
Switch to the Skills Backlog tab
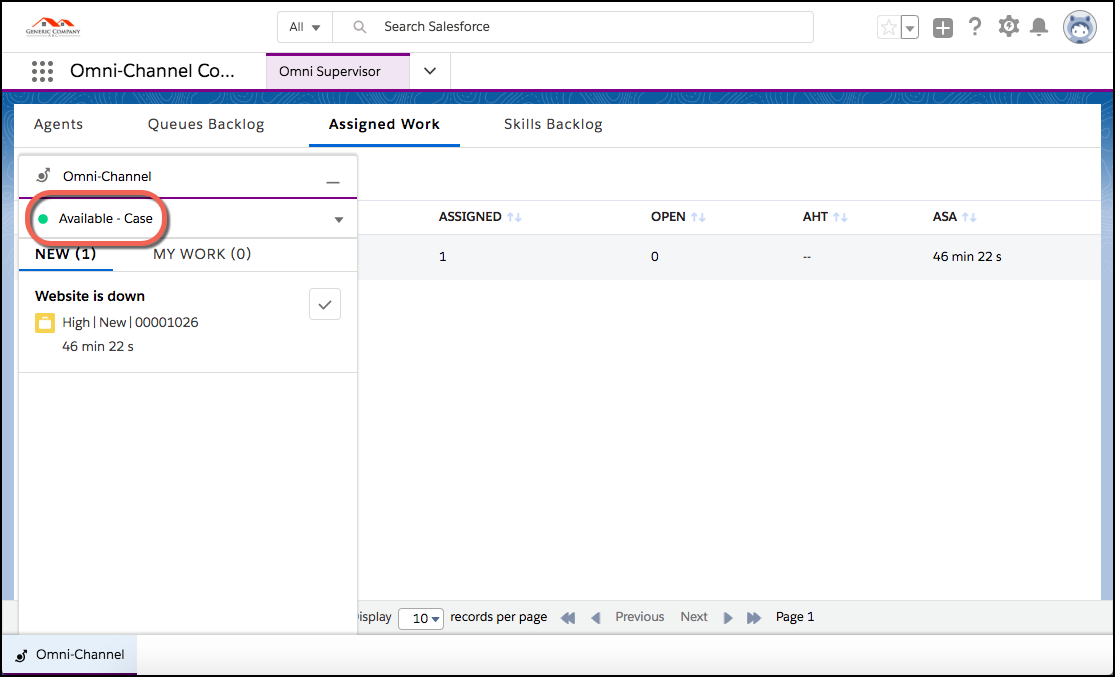tap(553, 124)
